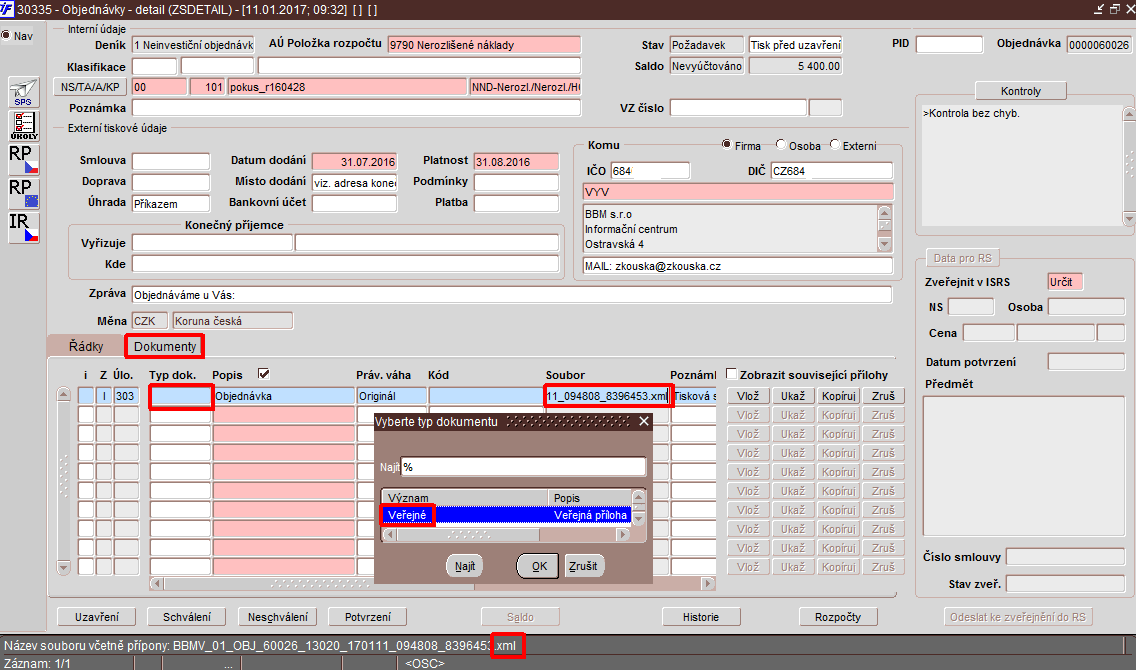Screen dimensions: 1136x670
Task: Click the down arrow of the address box scrollbar
Action: tap(885, 245)
